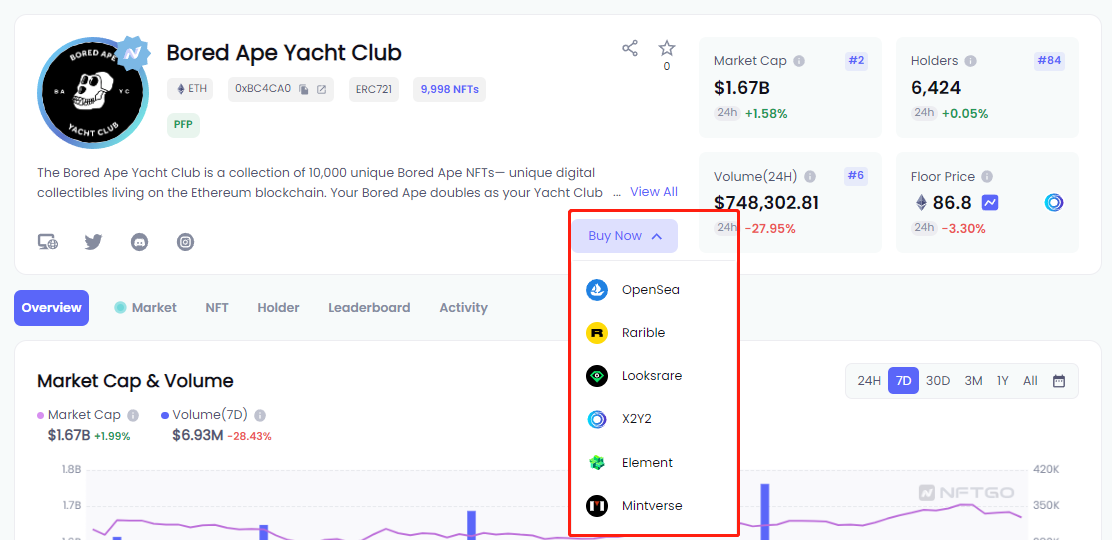This screenshot has height=540, width=1112.
Task: Click the #2 Market Cap rank badge
Action: click(x=856, y=61)
